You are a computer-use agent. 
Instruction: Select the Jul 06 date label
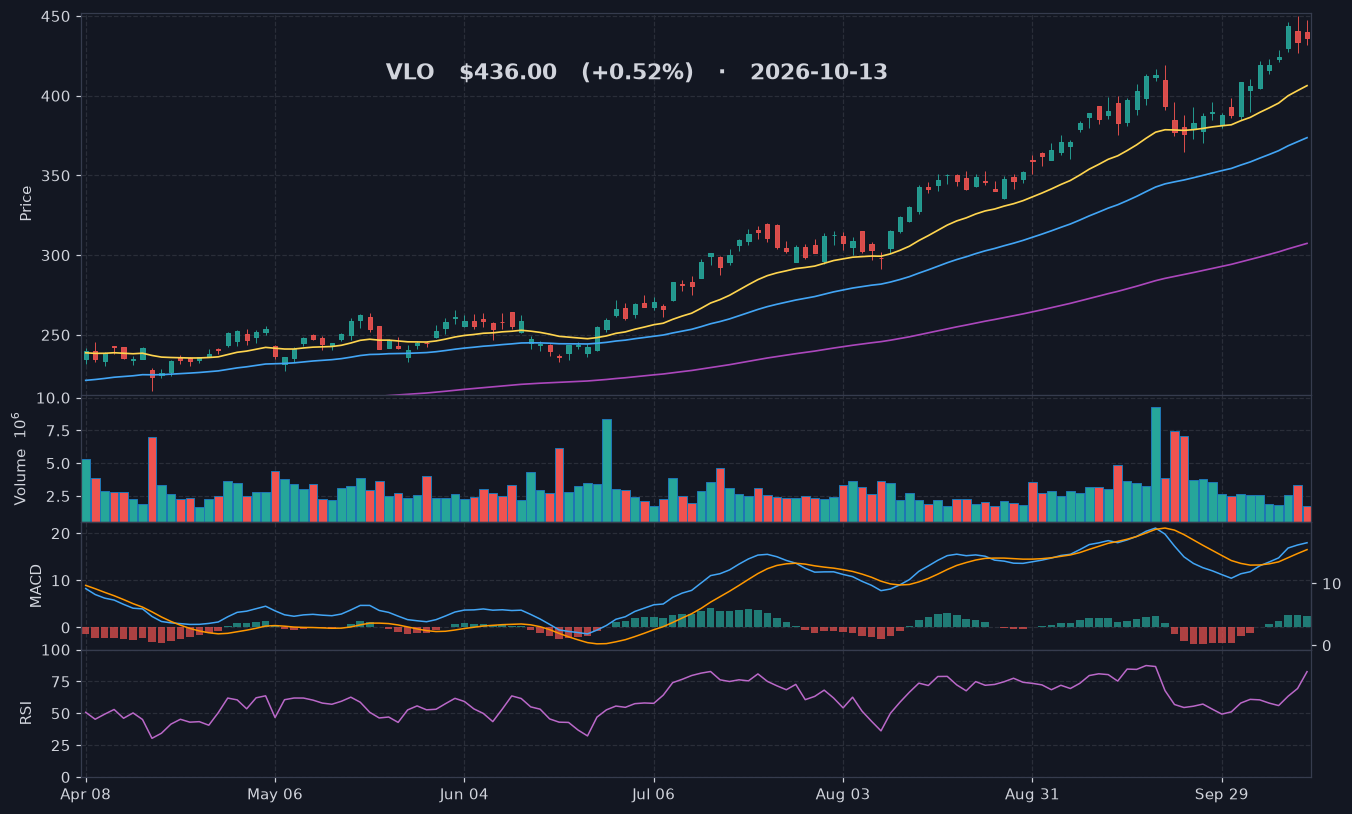(654, 796)
